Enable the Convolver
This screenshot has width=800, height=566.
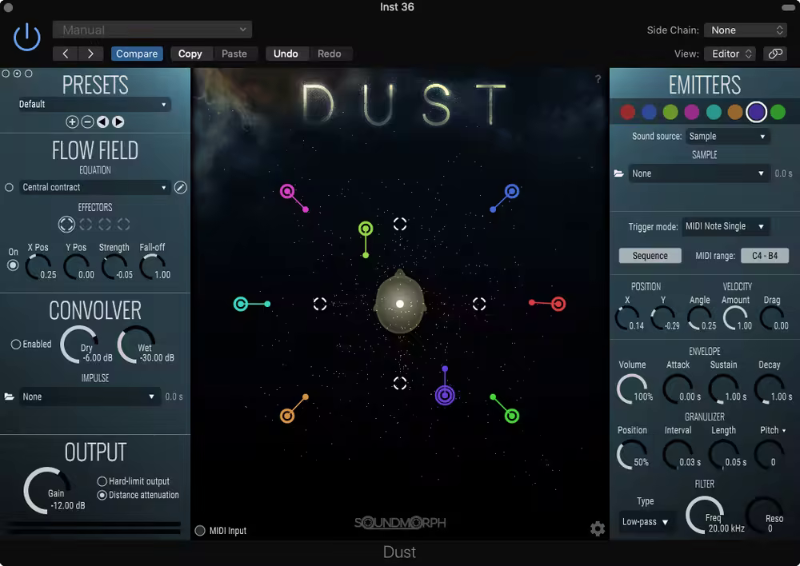coord(16,344)
